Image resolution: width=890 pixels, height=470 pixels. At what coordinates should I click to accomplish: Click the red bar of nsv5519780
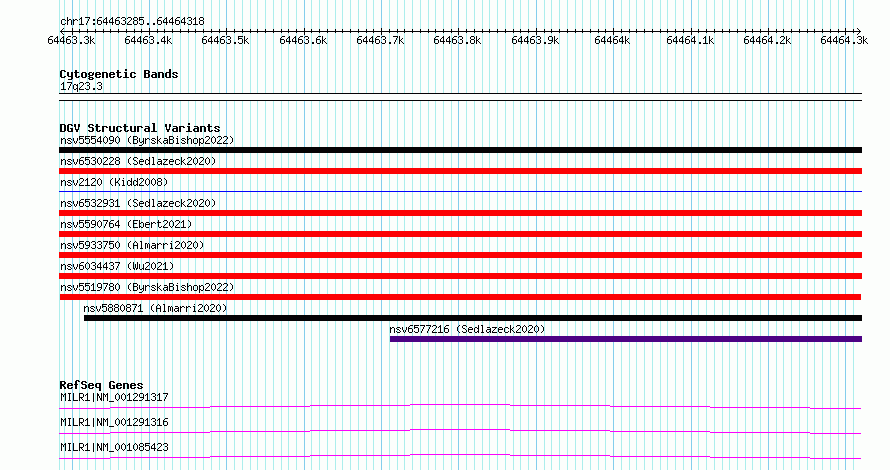click(x=460, y=297)
